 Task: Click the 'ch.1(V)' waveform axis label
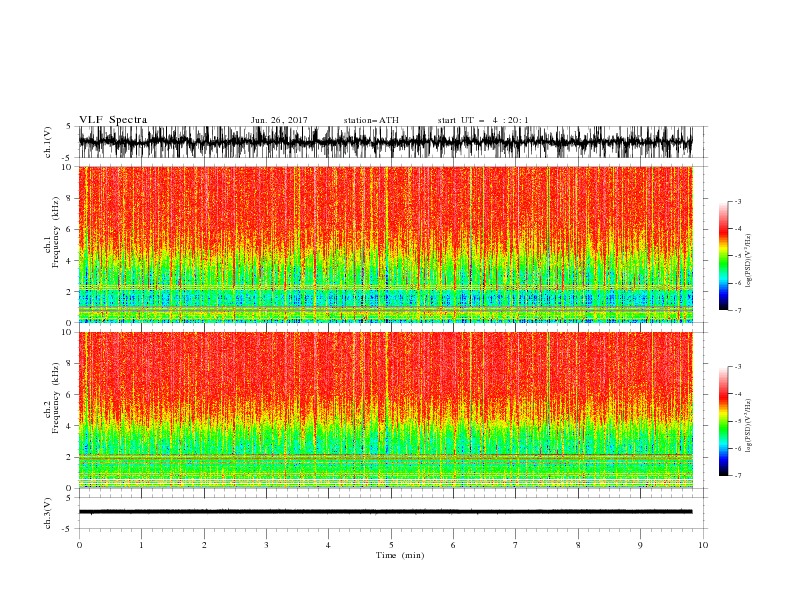[x=48, y=142]
